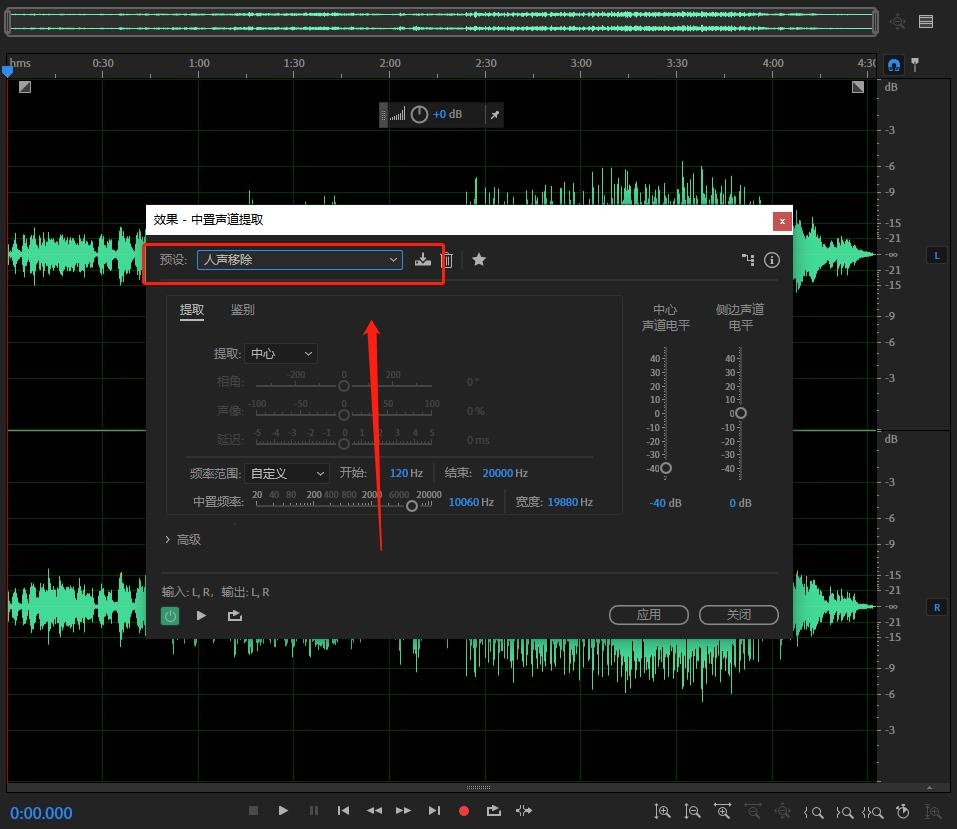Click the HUD volume knob
Viewport: 957px width, 829px height.
point(419,114)
